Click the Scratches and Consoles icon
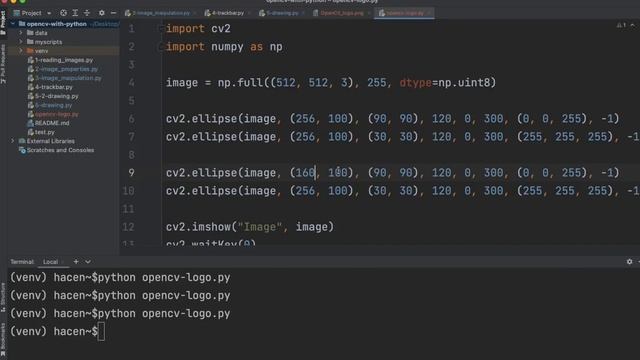 pos(22,150)
